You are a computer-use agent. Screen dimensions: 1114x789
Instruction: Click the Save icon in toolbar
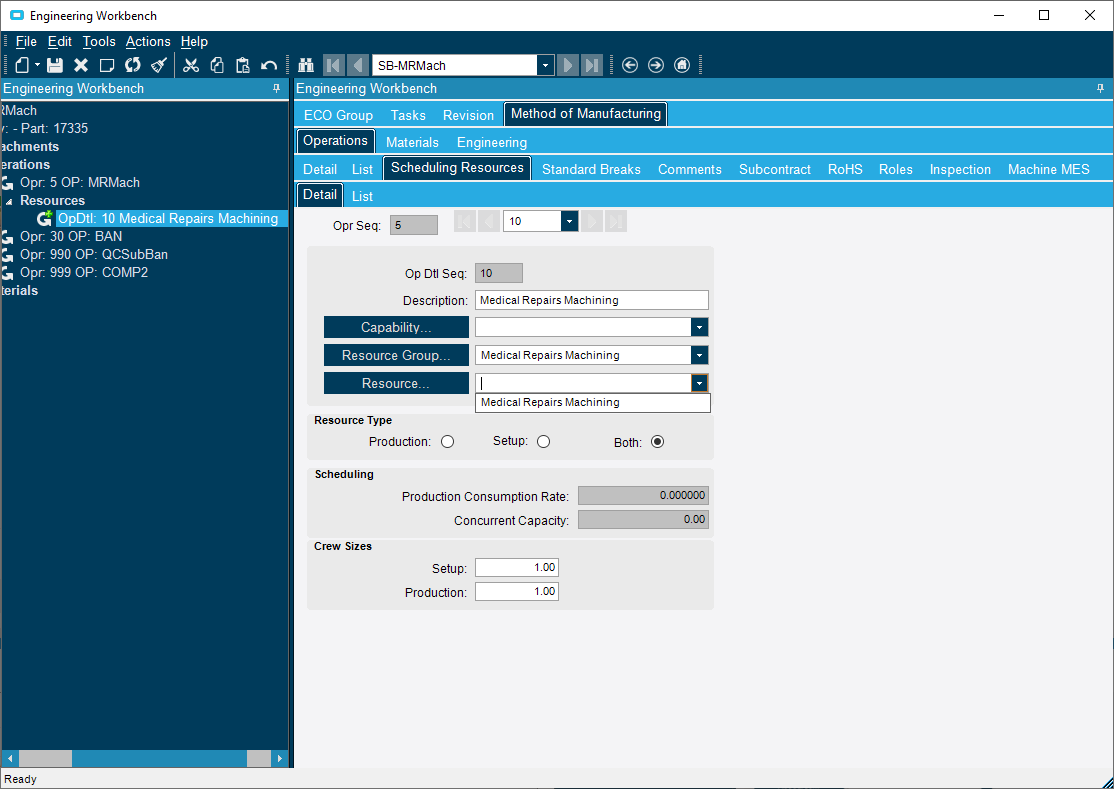[x=55, y=65]
